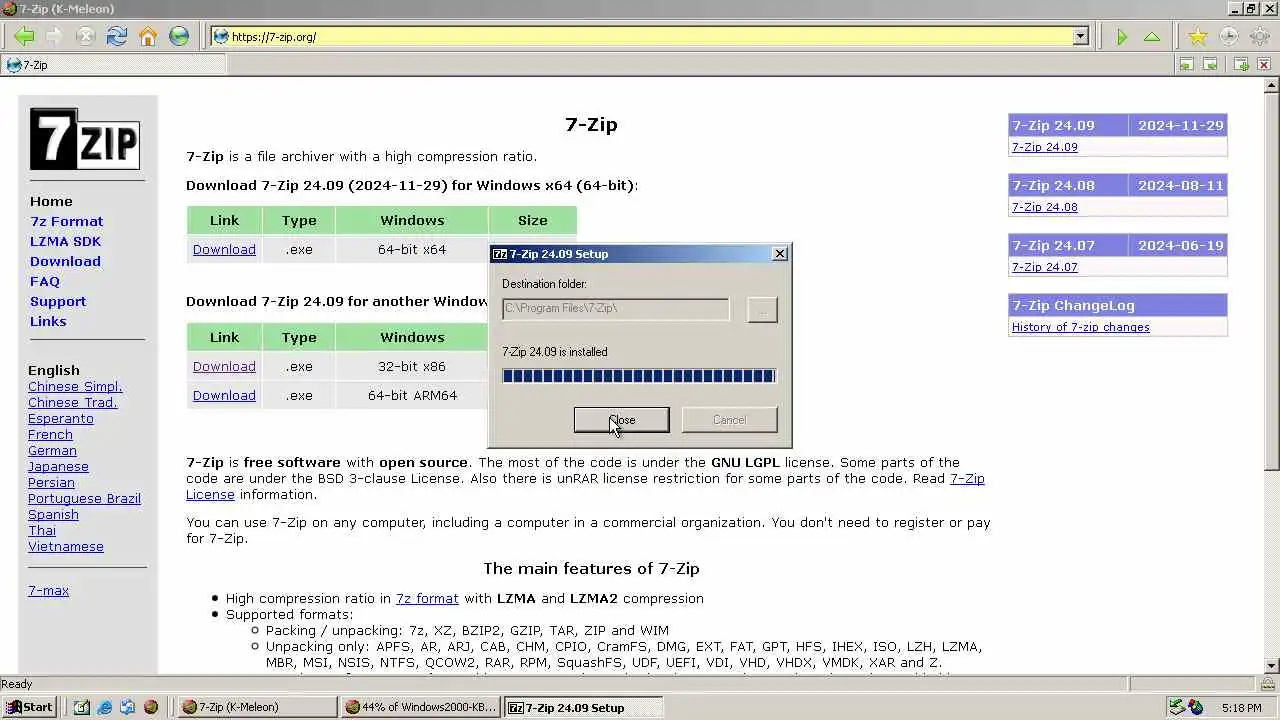This screenshot has height=720, width=1280.
Task: Launch Internet Explorer from quick launch
Action: click(105, 707)
